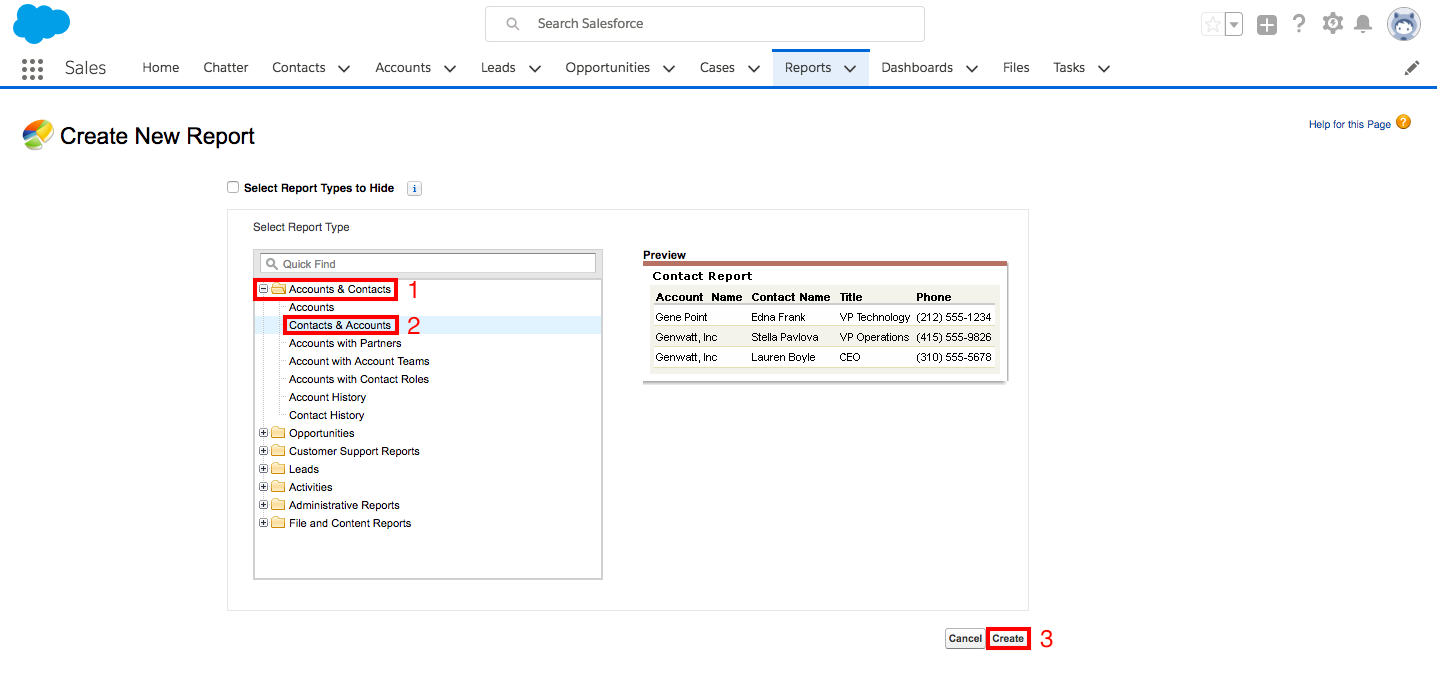Click the magnifier icon in Search Salesforce
1437x687 pixels.
[x=513, y=23]
